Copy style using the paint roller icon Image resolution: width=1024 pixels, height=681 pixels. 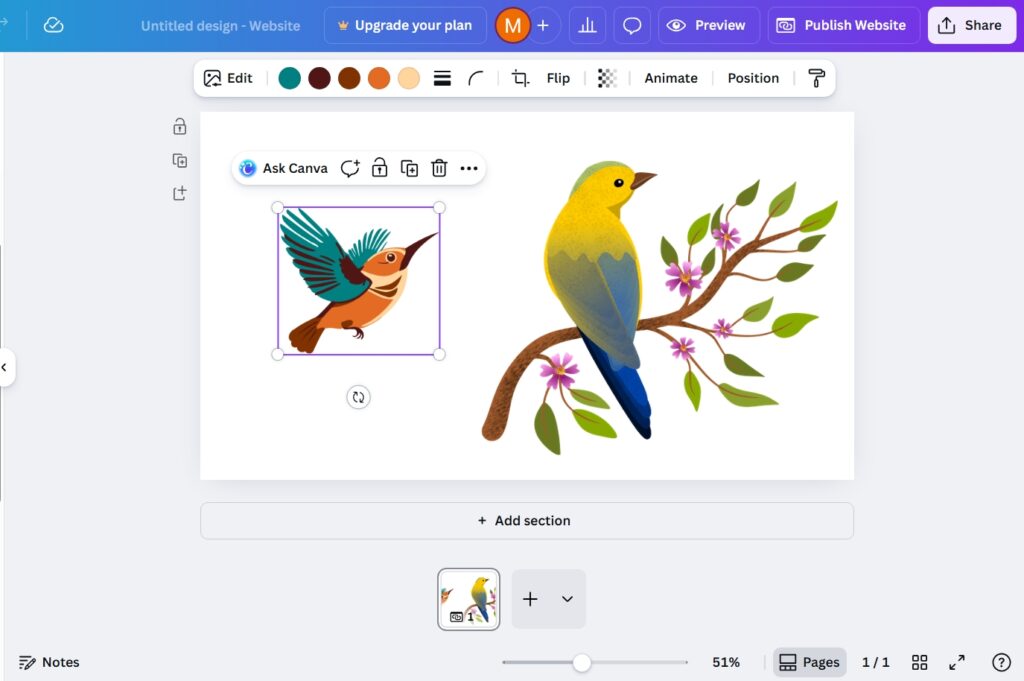coord(816,77)
